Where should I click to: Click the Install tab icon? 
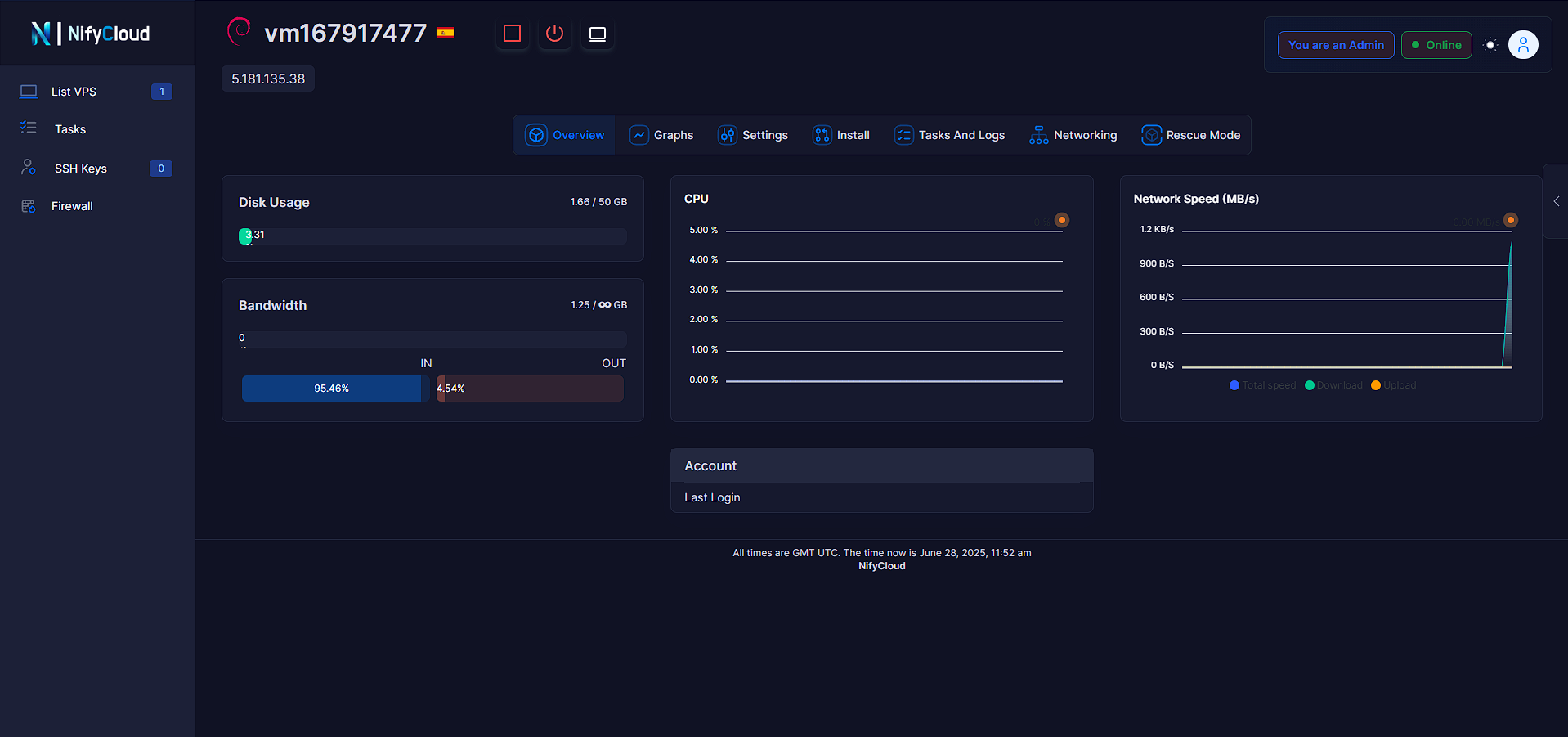click(x=822, y=135)
